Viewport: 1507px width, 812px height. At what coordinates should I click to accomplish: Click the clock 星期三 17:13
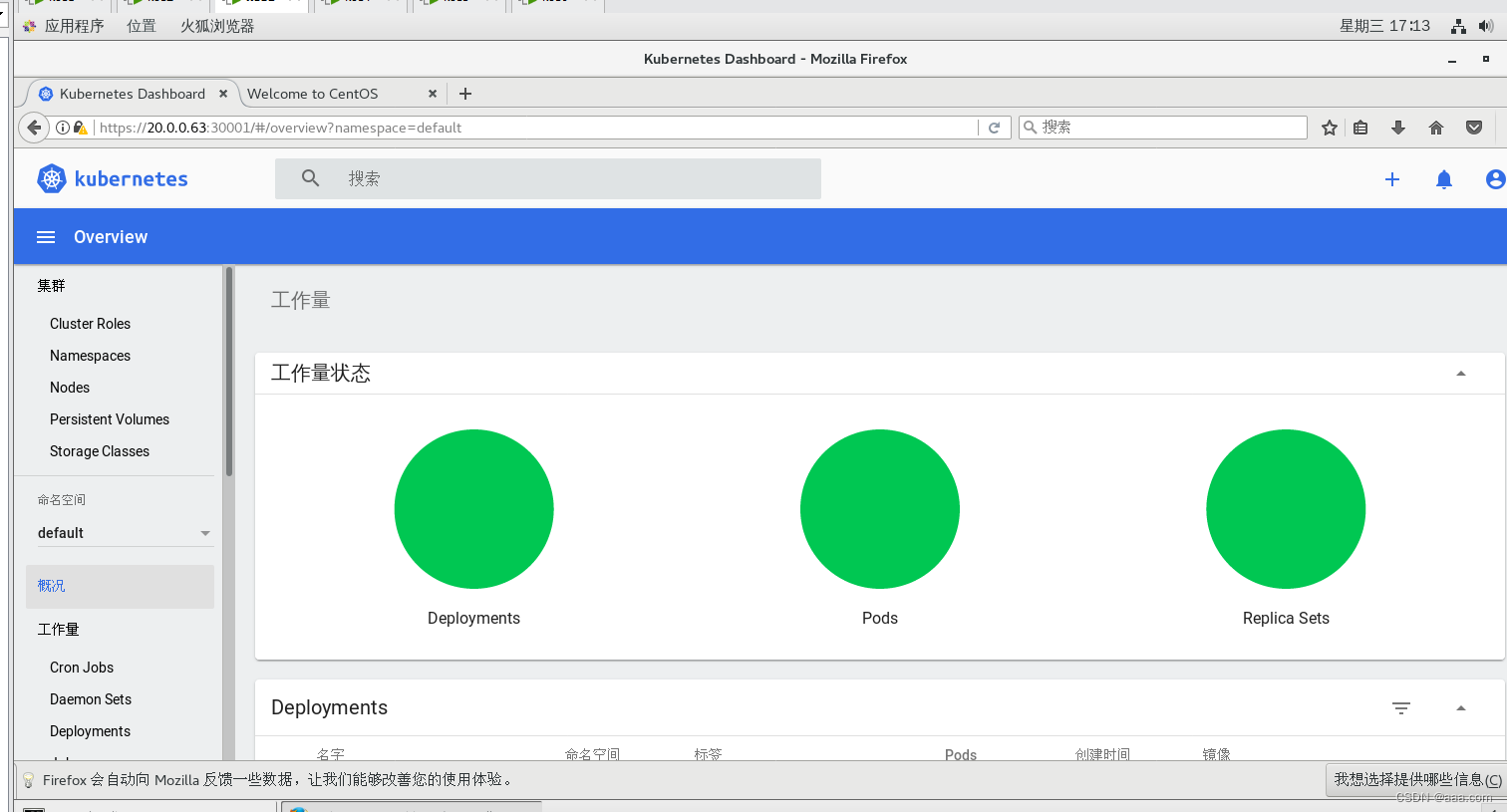1384,26
